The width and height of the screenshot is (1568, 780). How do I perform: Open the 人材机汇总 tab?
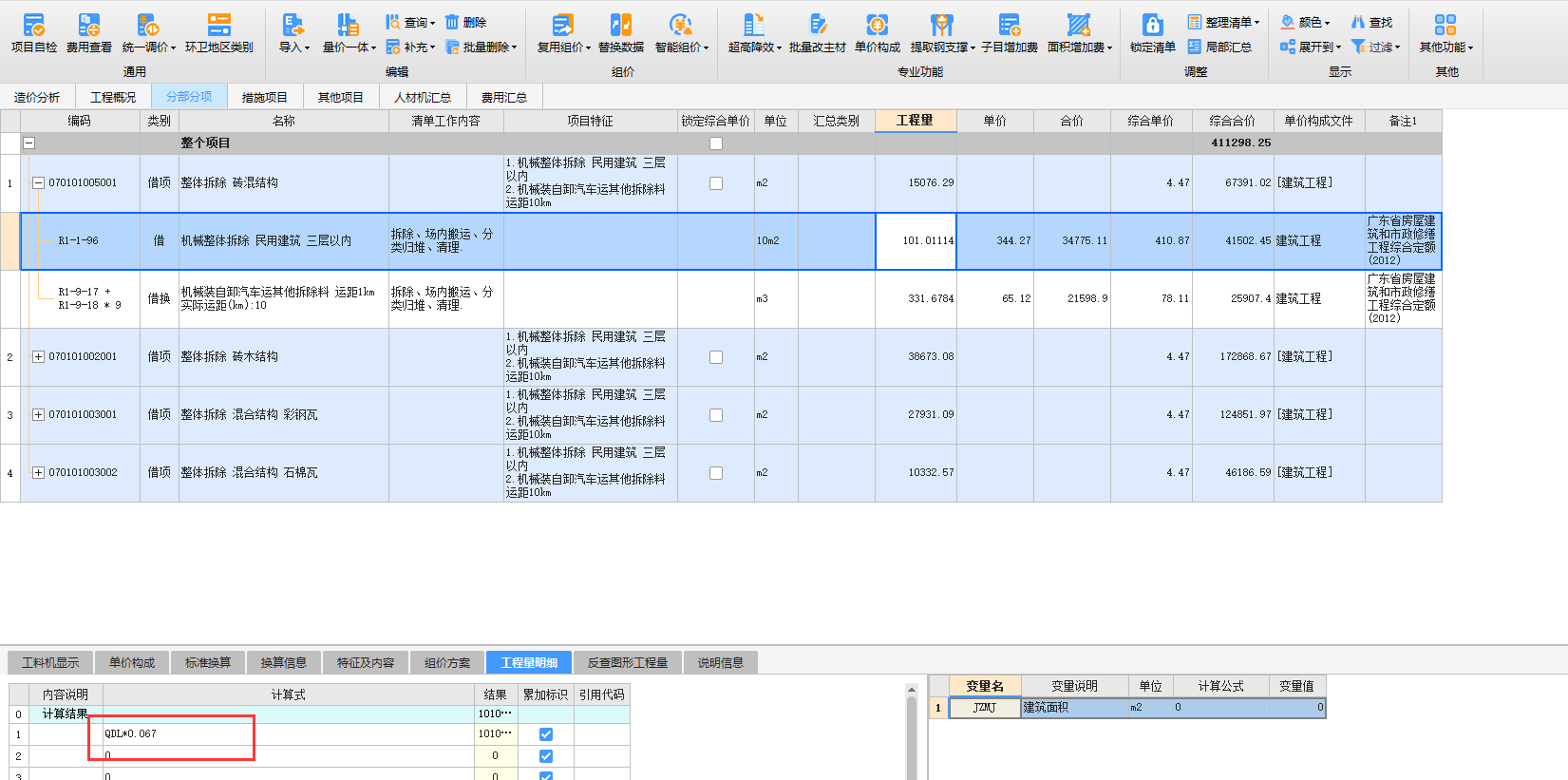coord(423,97)
